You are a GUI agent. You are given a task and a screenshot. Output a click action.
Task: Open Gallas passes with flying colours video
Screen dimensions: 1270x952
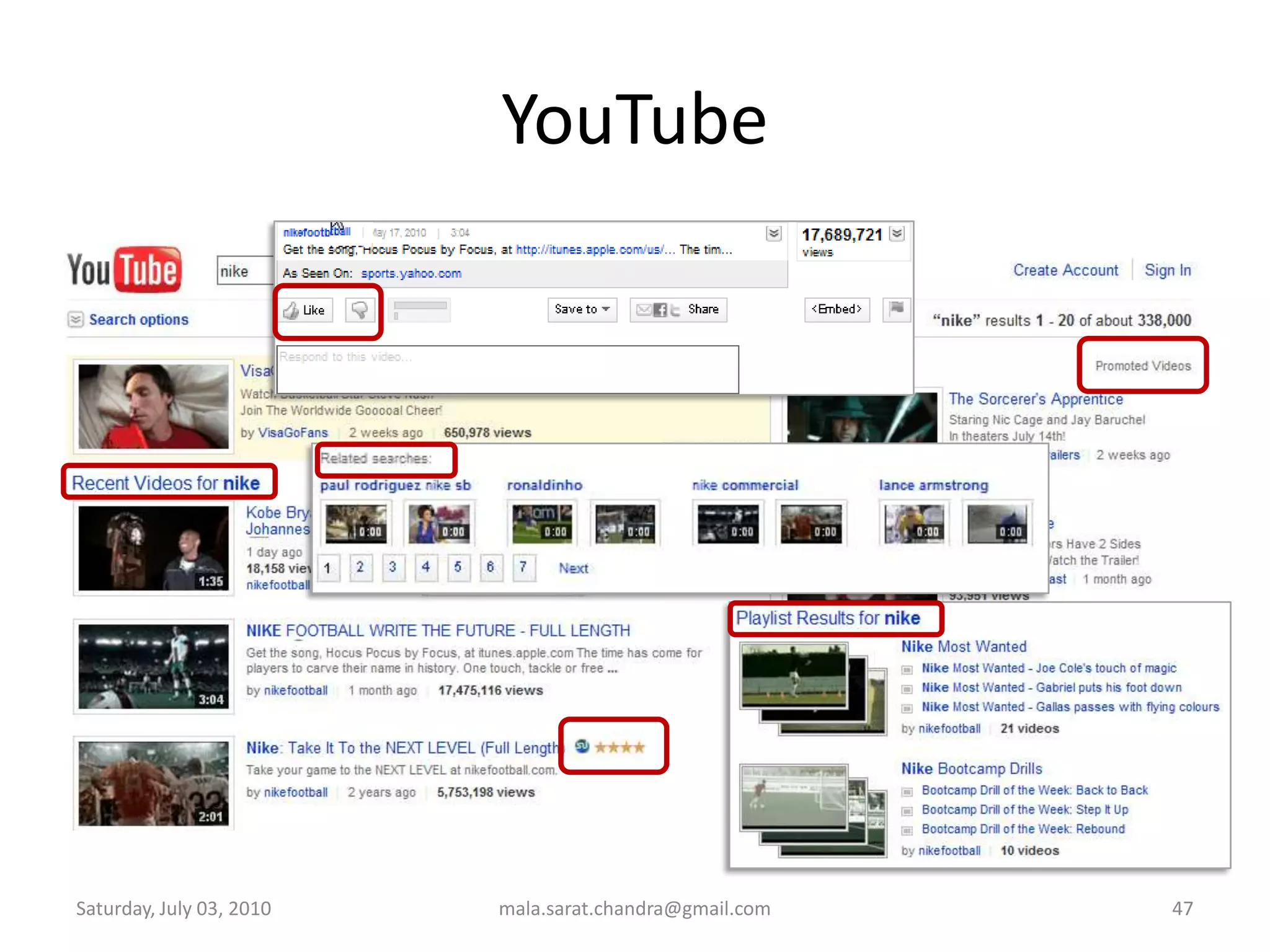coord(1070,707)
